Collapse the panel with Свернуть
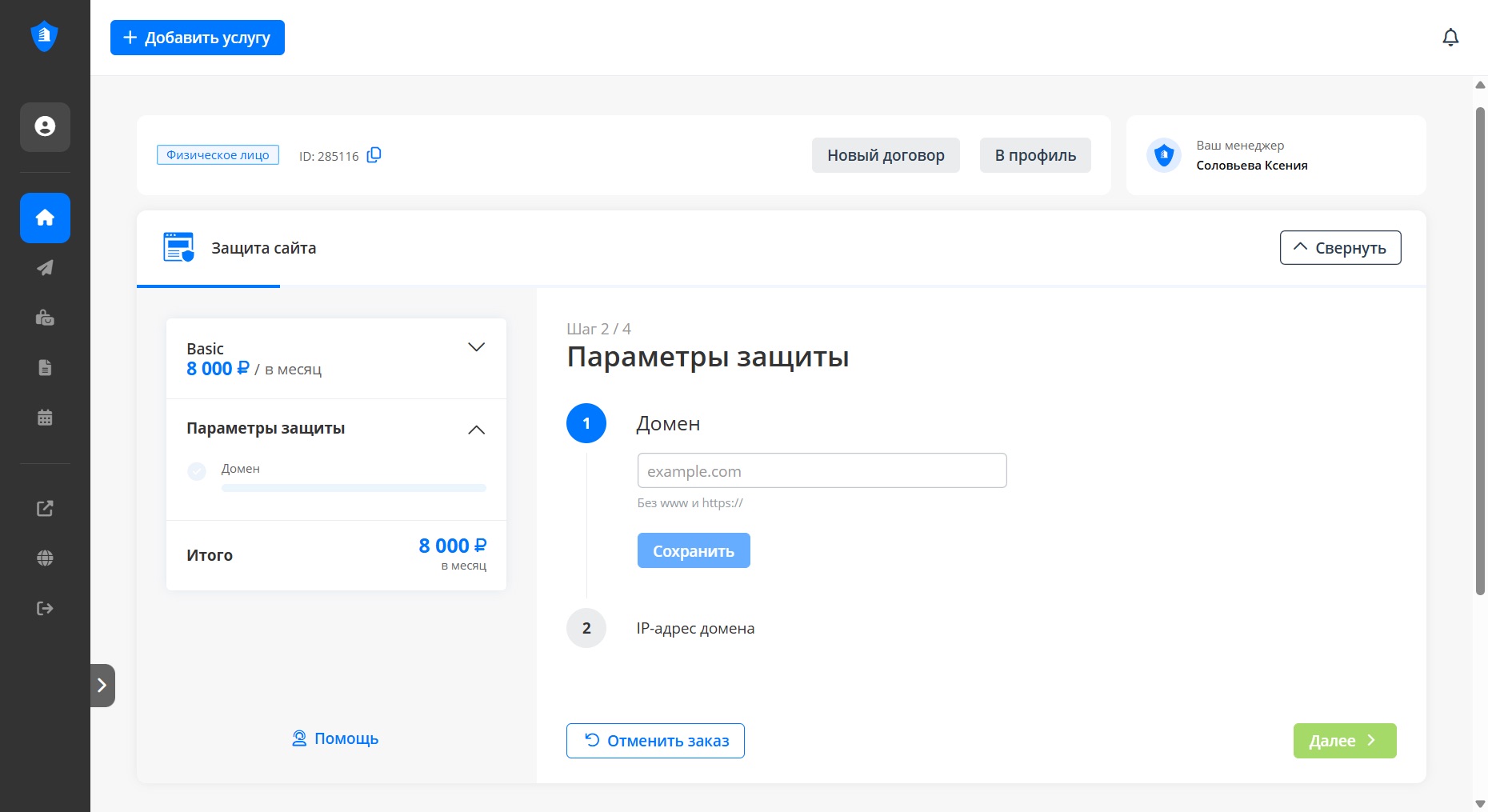The image size is (1488, 812). tap(1340, 248)
